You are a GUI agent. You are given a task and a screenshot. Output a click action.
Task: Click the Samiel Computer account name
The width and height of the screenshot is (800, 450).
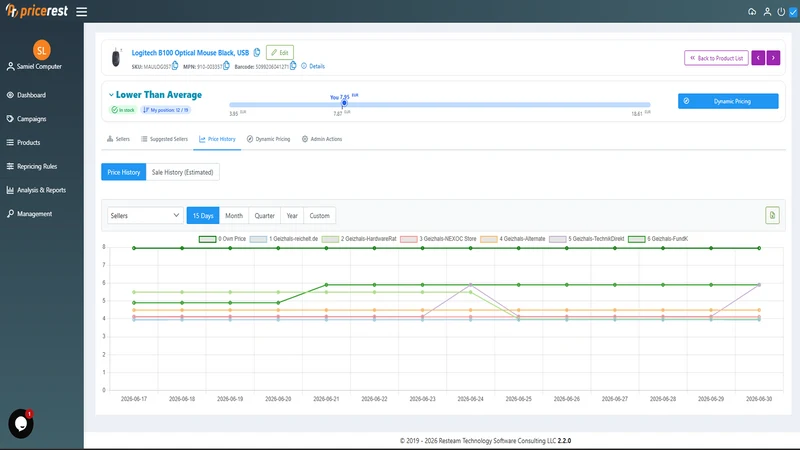coord(39,66)
